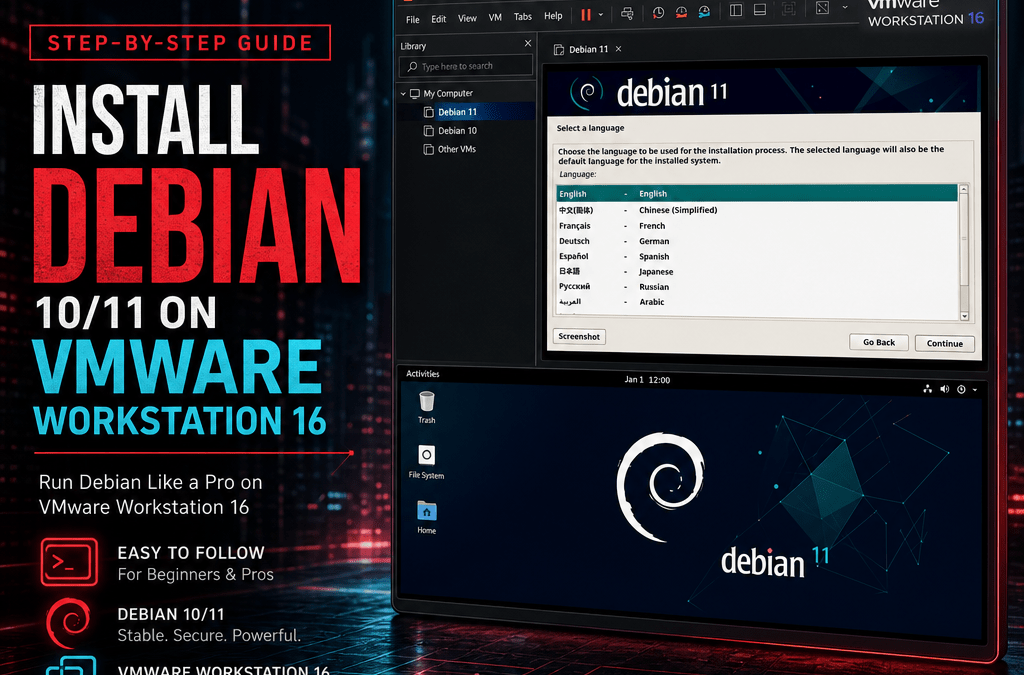Select French language row
1024x675 pixels.
pyautogui.click(x=757, y=226)
